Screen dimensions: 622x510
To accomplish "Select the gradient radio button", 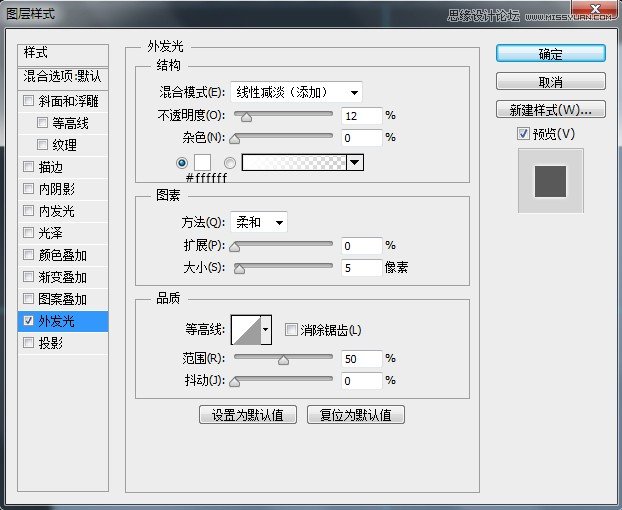I will [x=230, y=163].
